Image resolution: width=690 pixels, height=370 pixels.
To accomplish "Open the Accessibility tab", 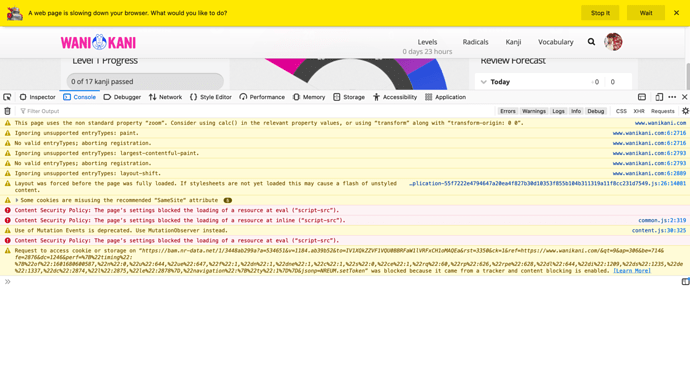I will 395,97.
